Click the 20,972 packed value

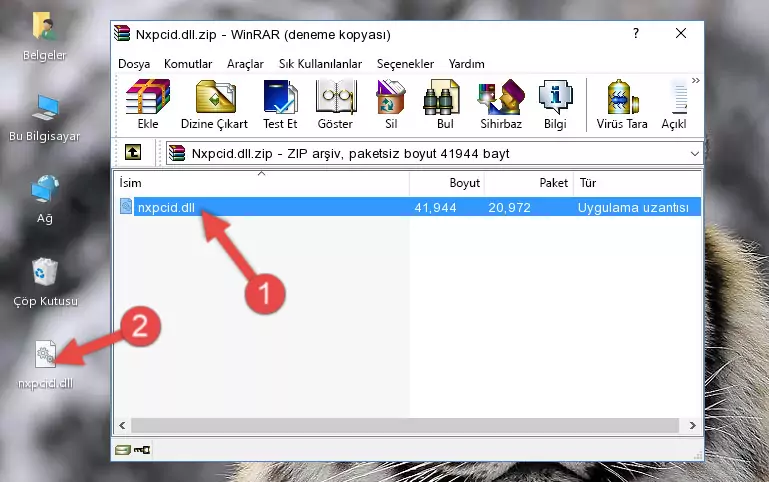pyautogui.click(x=509, y=207)
